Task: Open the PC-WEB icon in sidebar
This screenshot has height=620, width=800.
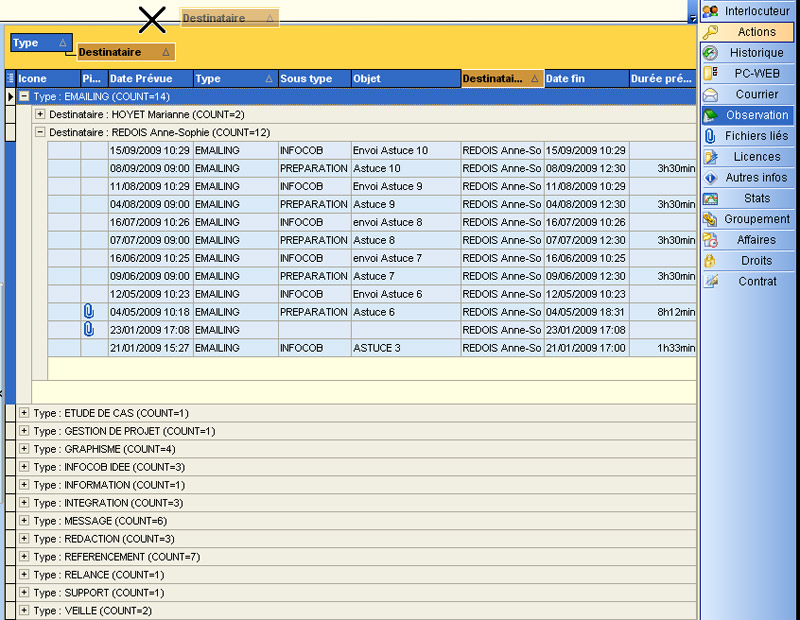Action: point(711,73)
